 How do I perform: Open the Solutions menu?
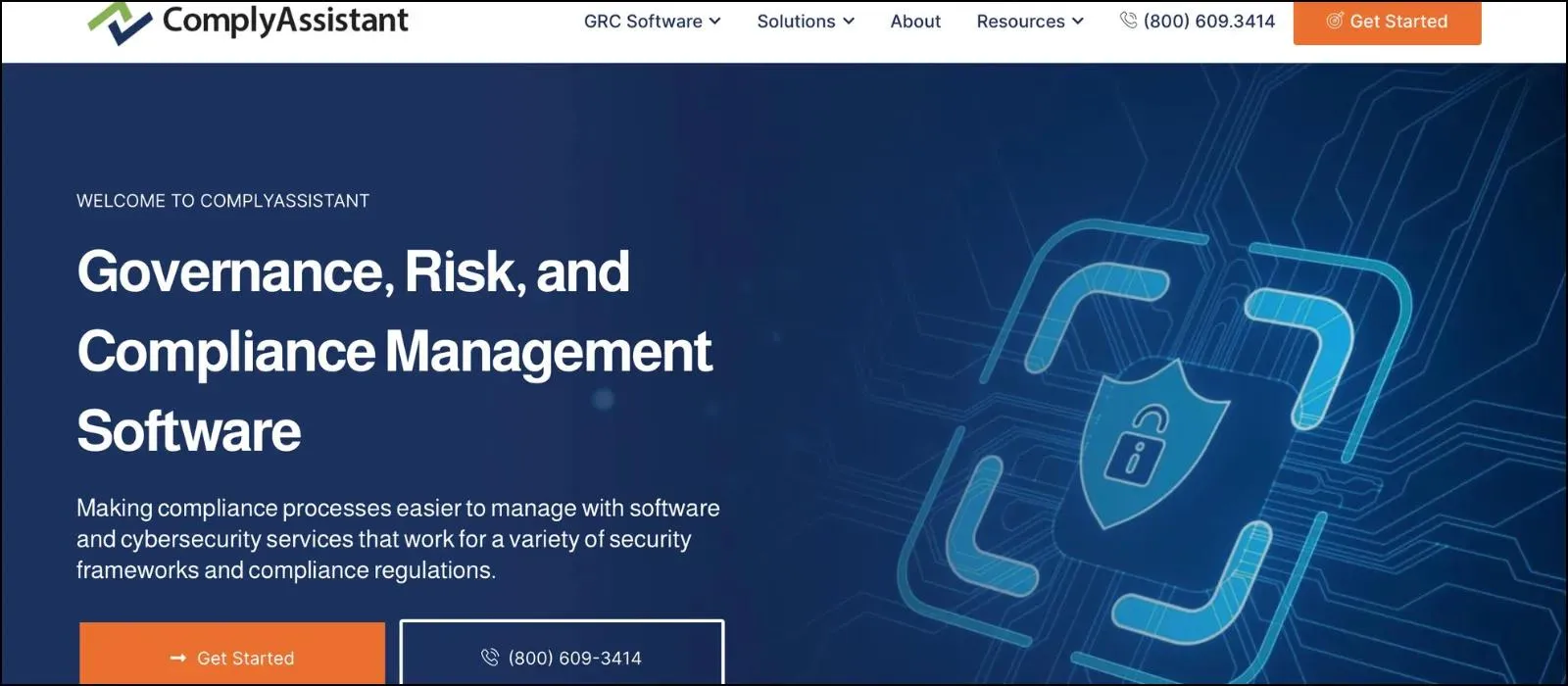pyautogui.click(x=806, y=22)
